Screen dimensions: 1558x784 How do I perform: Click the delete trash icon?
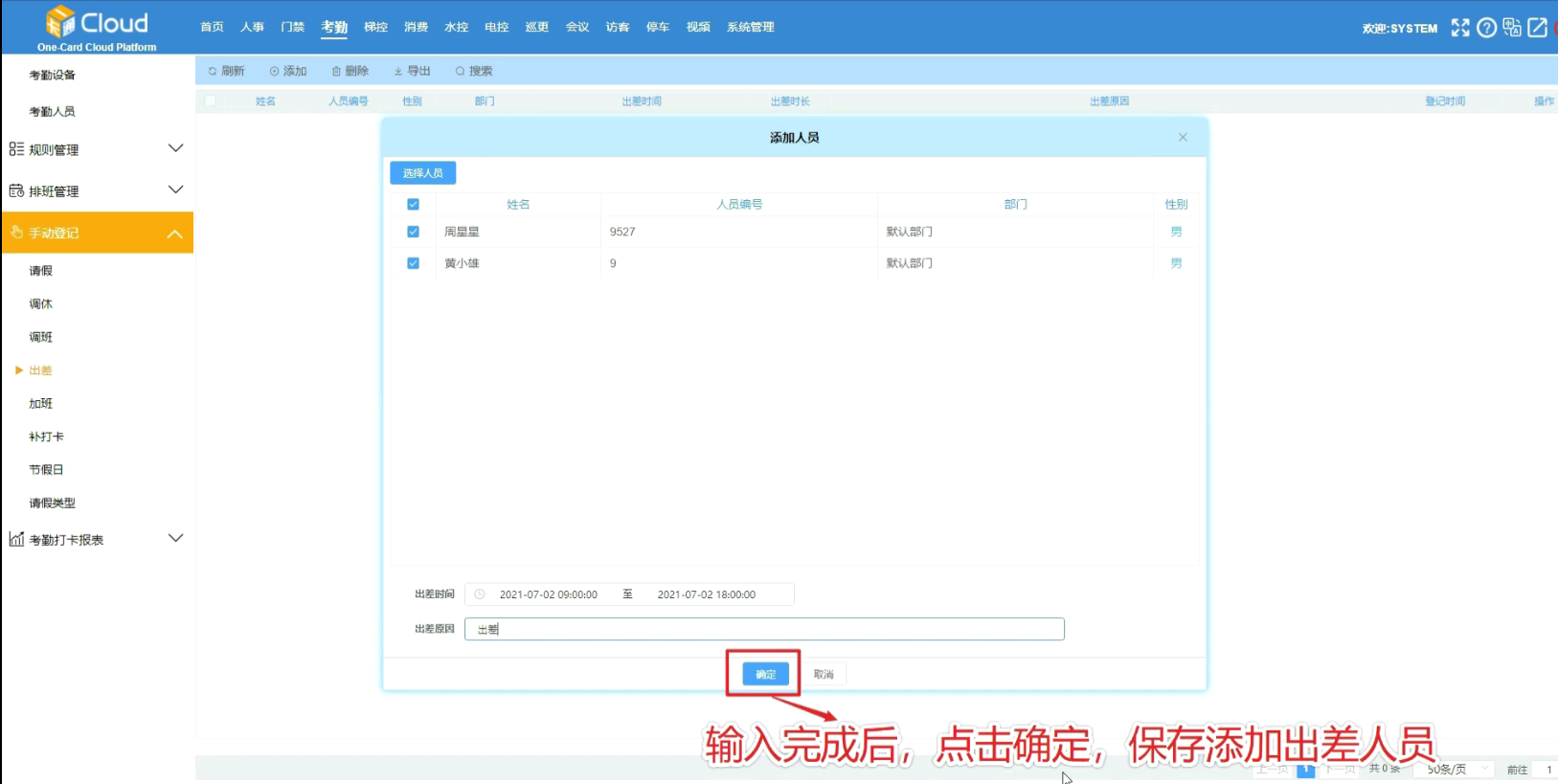336,71
